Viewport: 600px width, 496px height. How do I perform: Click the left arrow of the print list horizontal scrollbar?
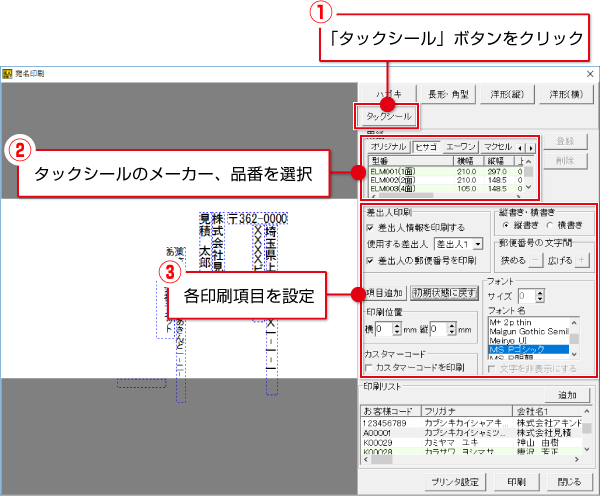366,460
